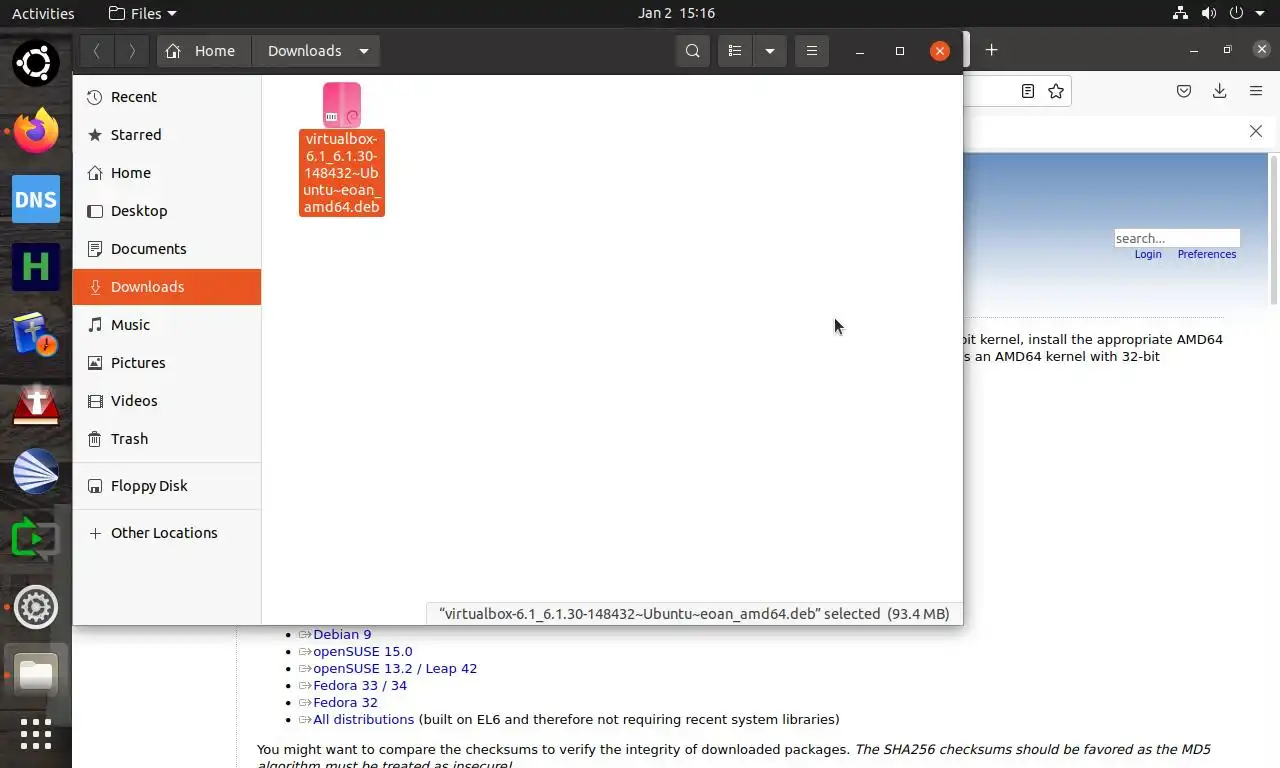Image resolution: width=1280 pixels, height=768 pixels.
Task: Select virtualbox deb package icon
Action: coord(342,105)
